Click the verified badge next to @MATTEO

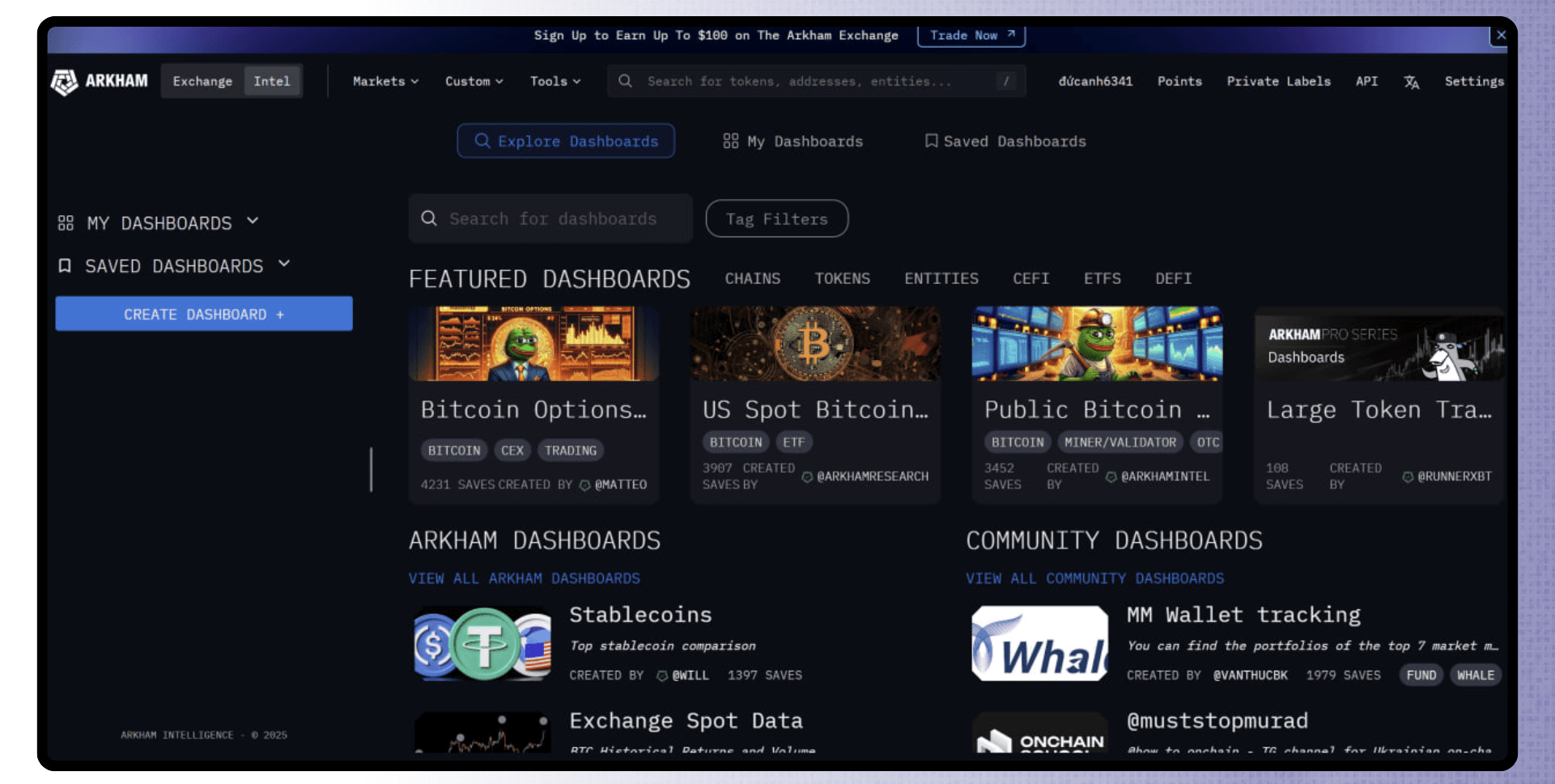pos(584,485)
